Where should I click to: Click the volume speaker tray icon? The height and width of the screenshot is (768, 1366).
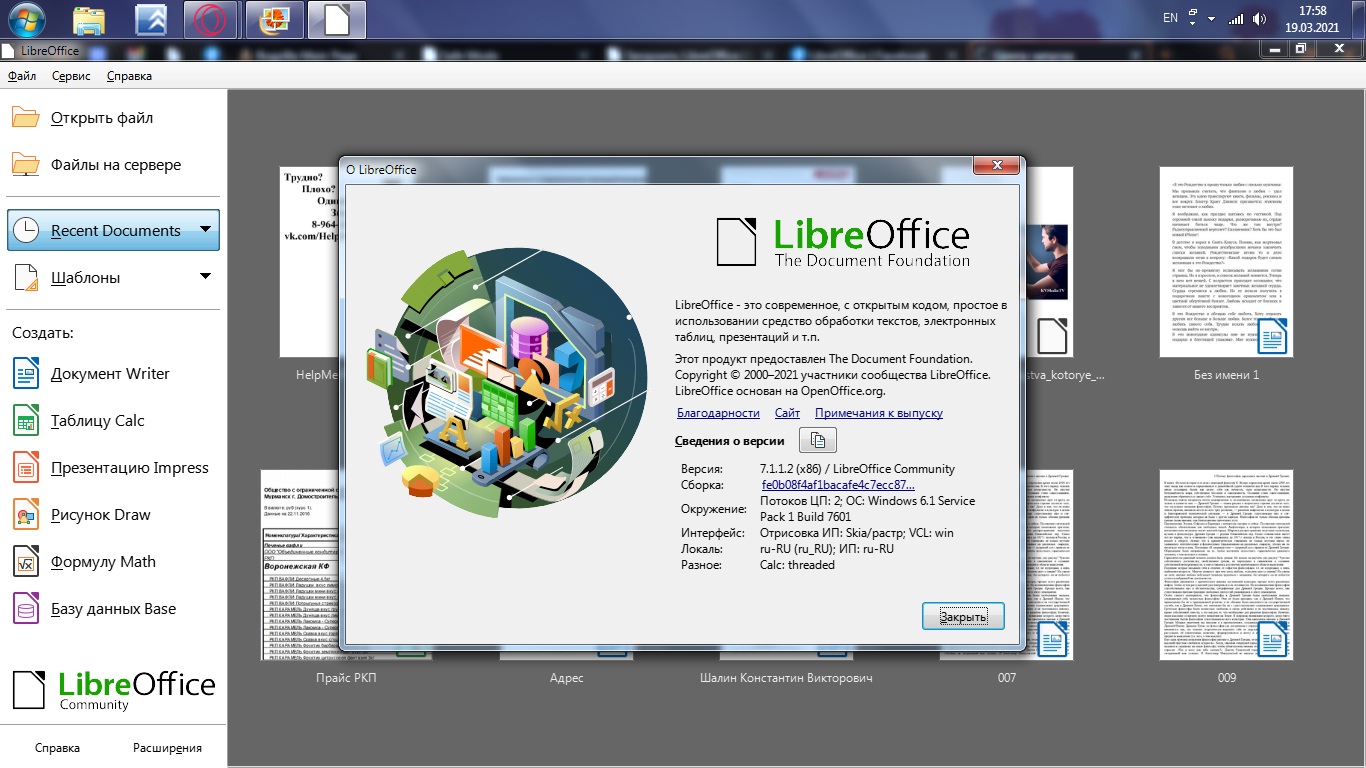tap(1260, 18)
